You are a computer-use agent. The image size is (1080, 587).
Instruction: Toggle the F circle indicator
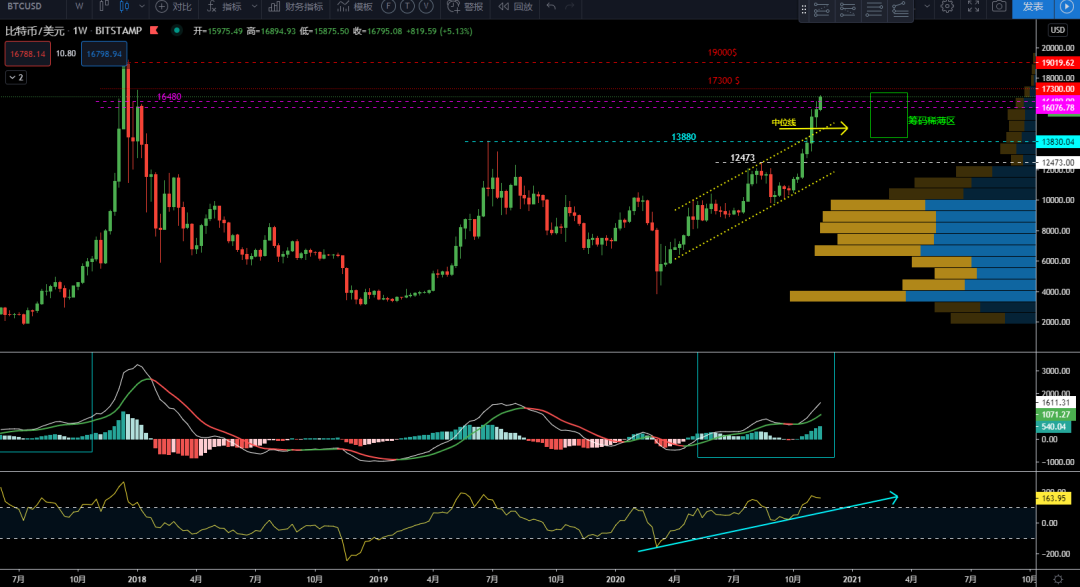coord(387,7)
